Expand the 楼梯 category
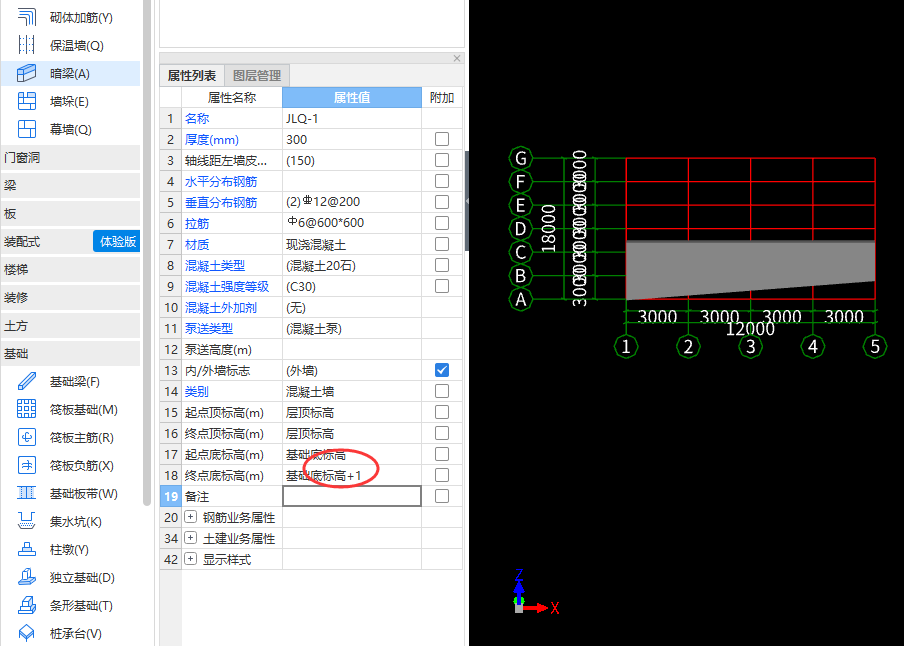904x646 pixels. (x=70, y=269)
